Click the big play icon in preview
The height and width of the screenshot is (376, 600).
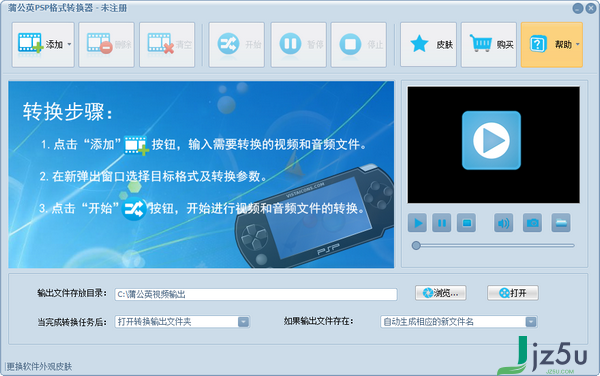click(x=491, y=140)
